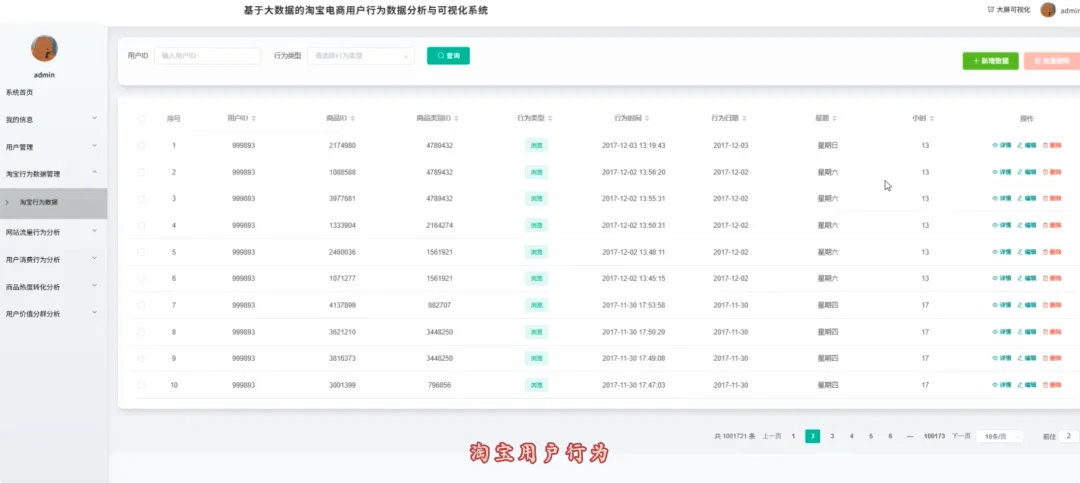Delete row 6 with 商品ID 1071277

coord(1052,278)
